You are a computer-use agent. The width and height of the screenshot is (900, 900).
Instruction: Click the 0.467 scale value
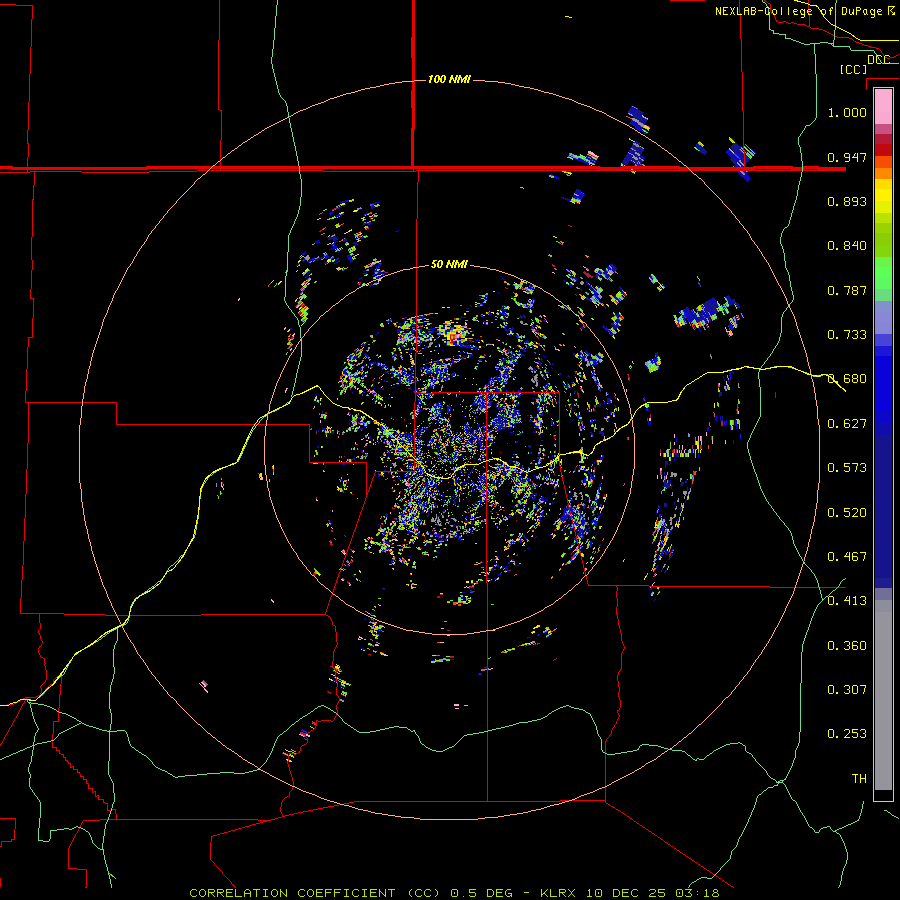click(847, 557)
